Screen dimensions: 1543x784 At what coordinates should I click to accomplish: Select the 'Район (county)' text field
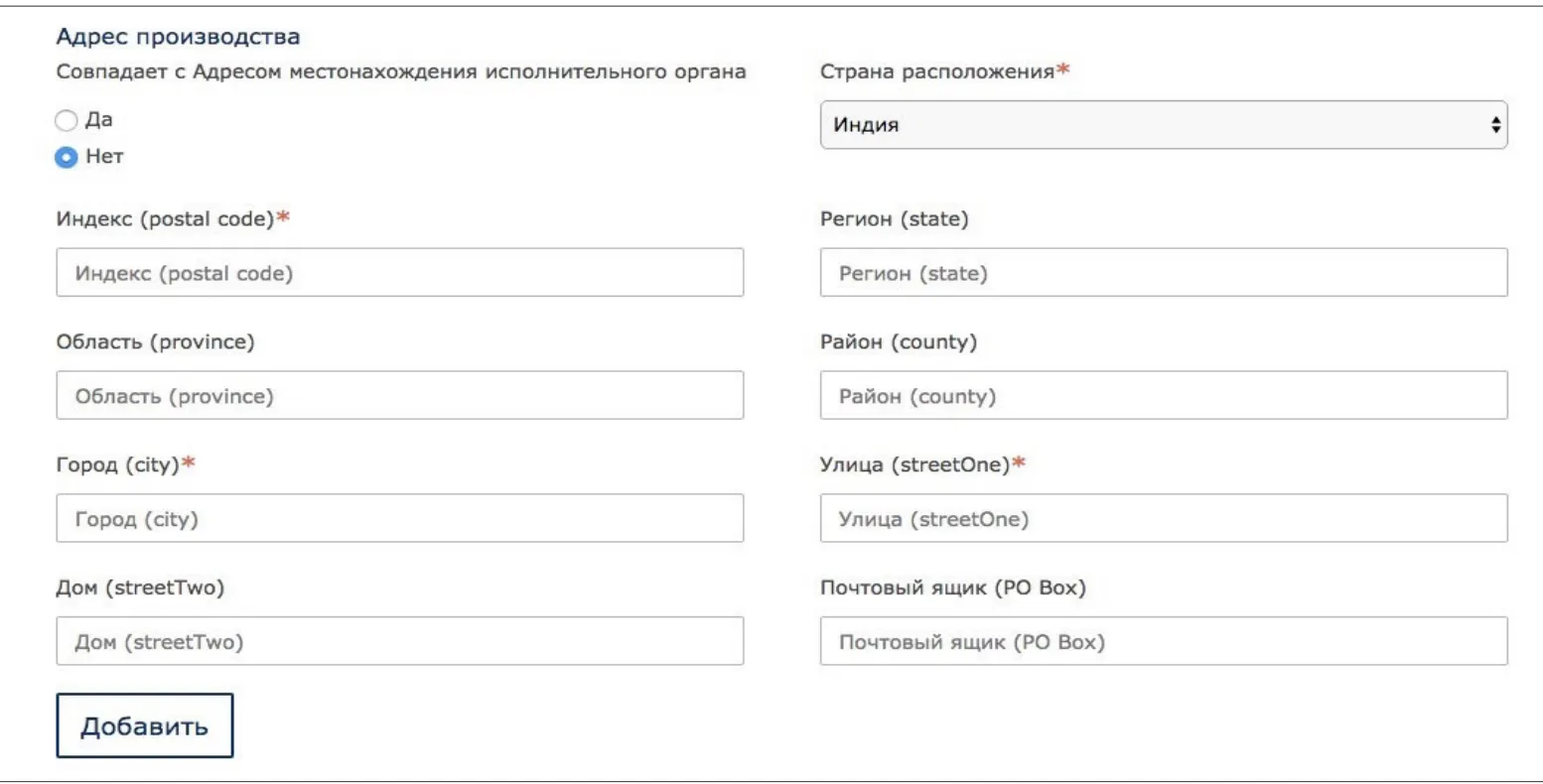tap(1163, 396)
